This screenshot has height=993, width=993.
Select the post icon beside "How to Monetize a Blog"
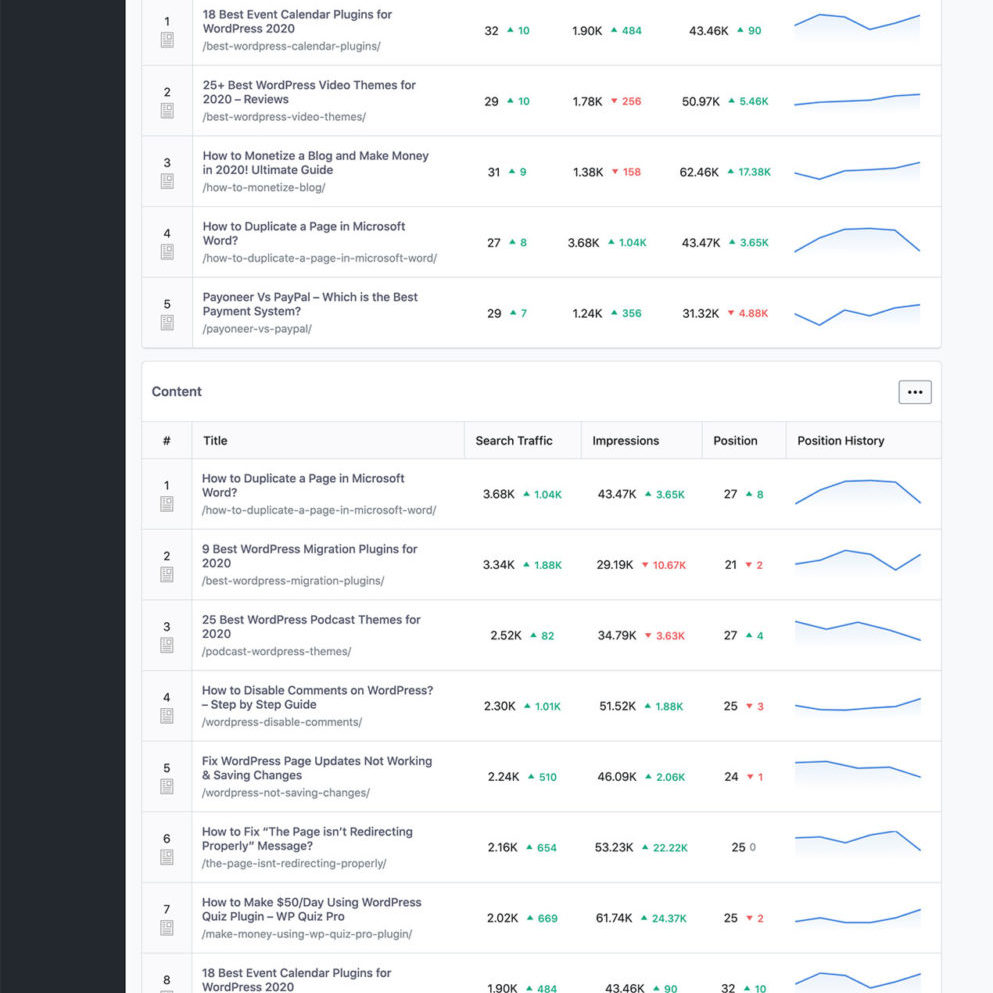(x=166, y=178)
